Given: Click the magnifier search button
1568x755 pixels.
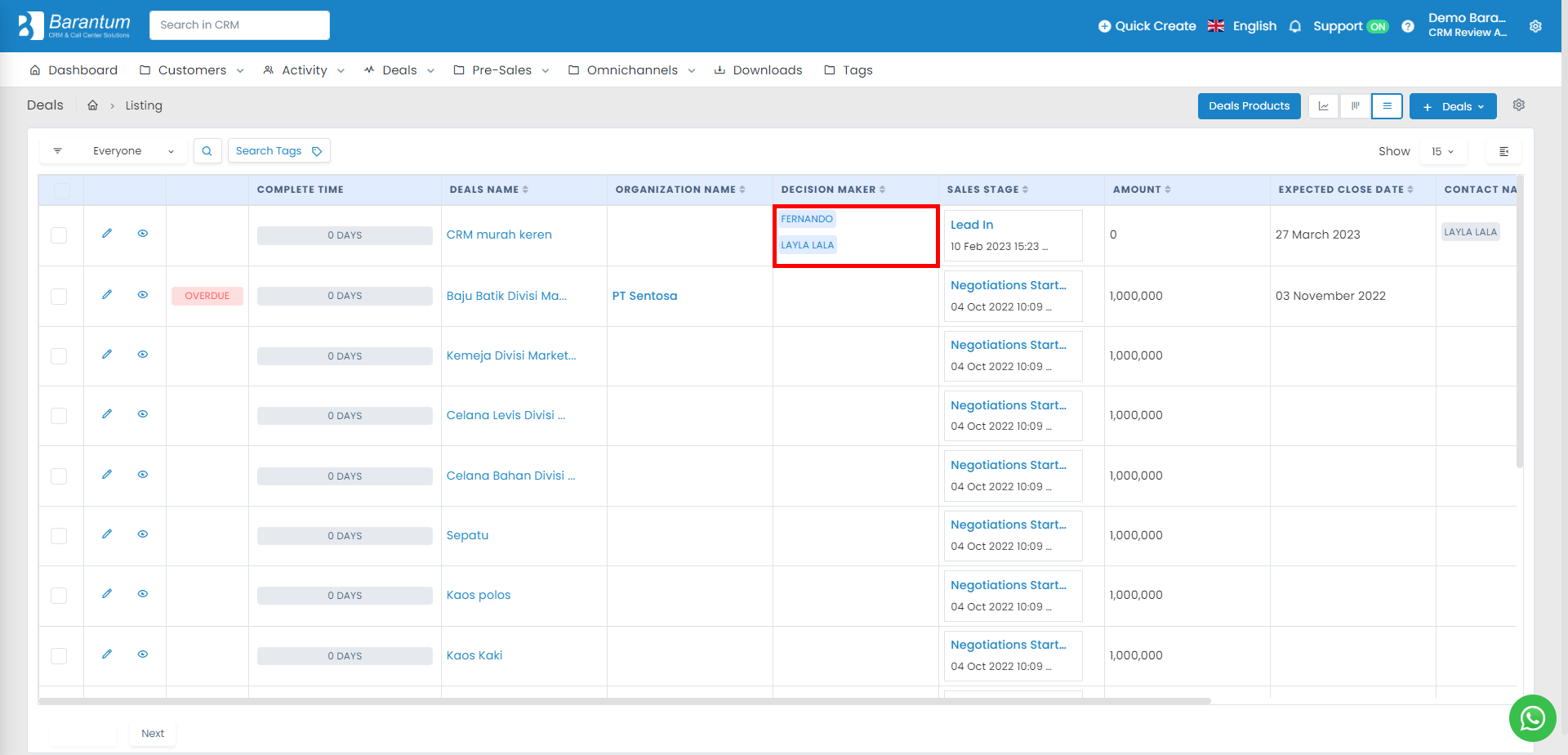Looking at the screenshot, I should click(207, 151).
